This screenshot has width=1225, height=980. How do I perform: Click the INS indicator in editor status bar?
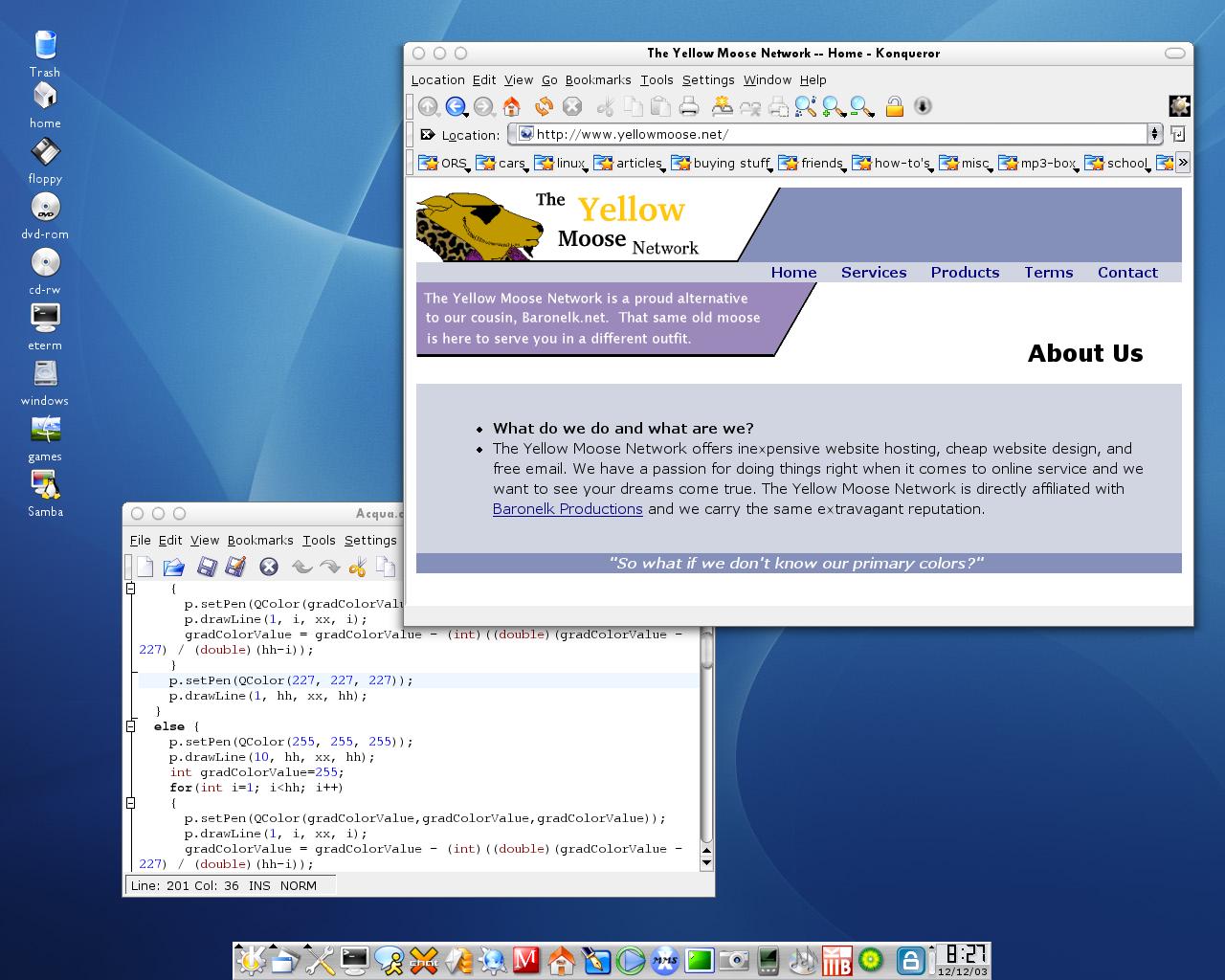click(259, 886)
